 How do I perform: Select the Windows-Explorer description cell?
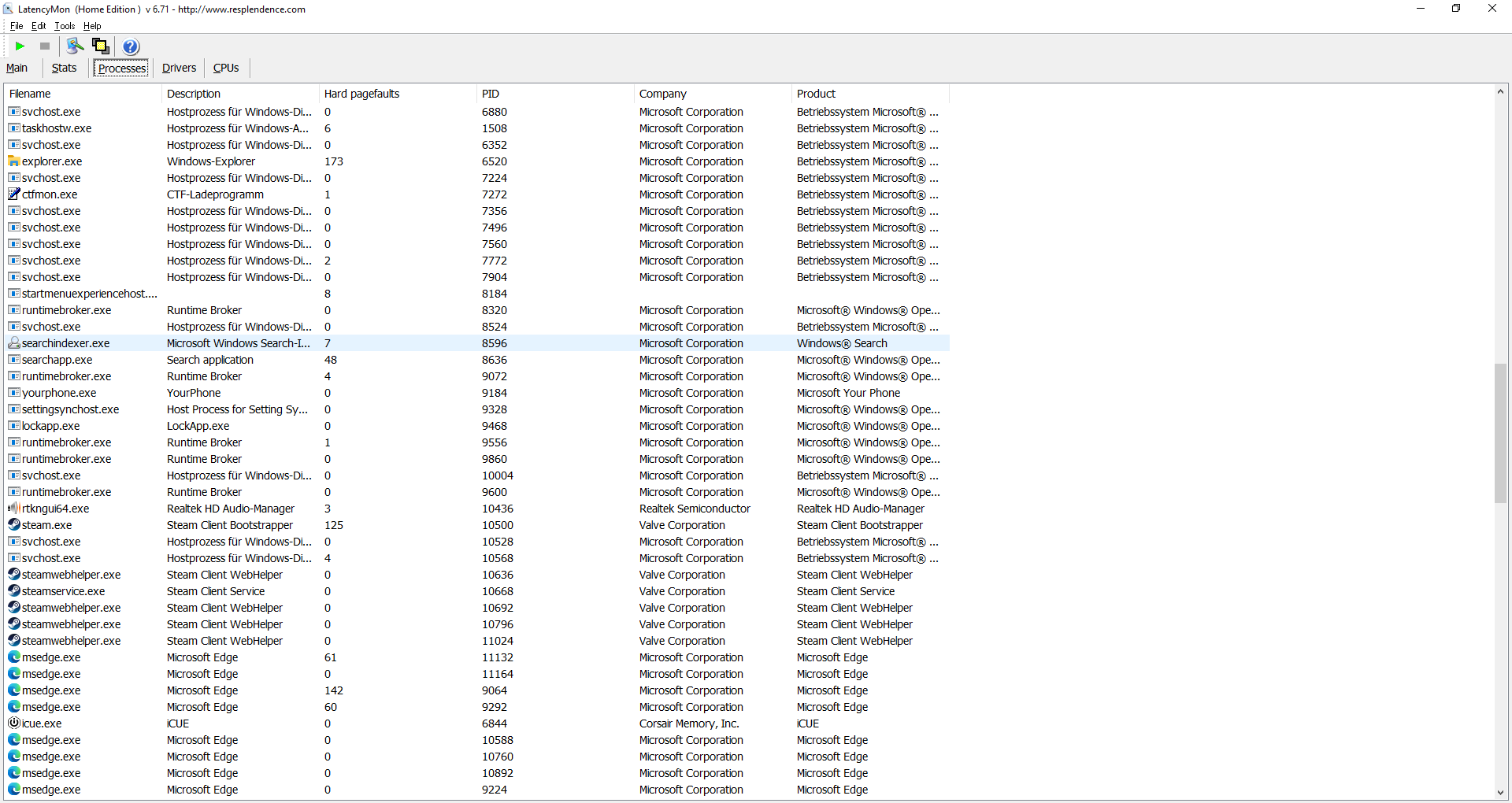(211, 161)
